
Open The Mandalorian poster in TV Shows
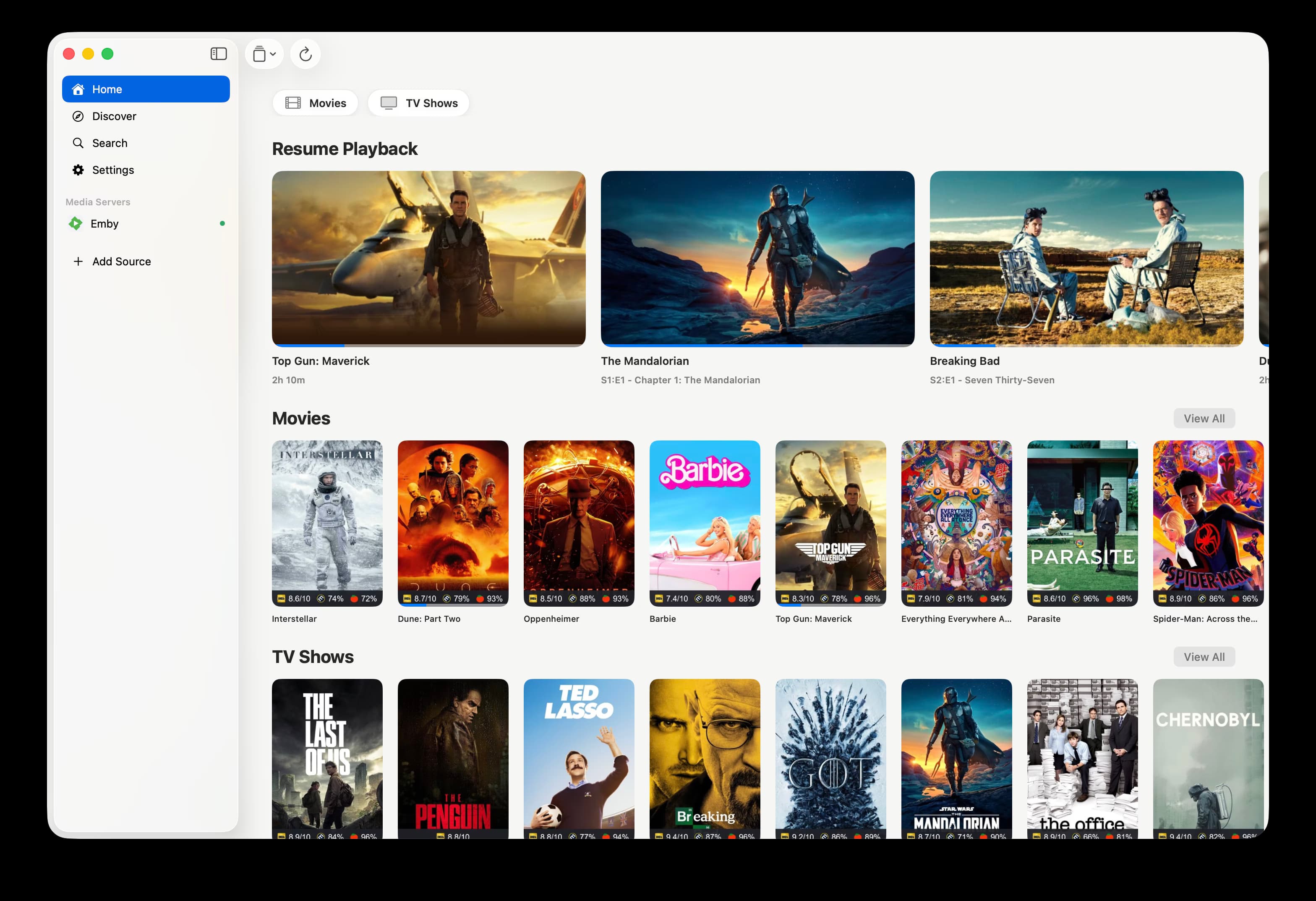956,759
